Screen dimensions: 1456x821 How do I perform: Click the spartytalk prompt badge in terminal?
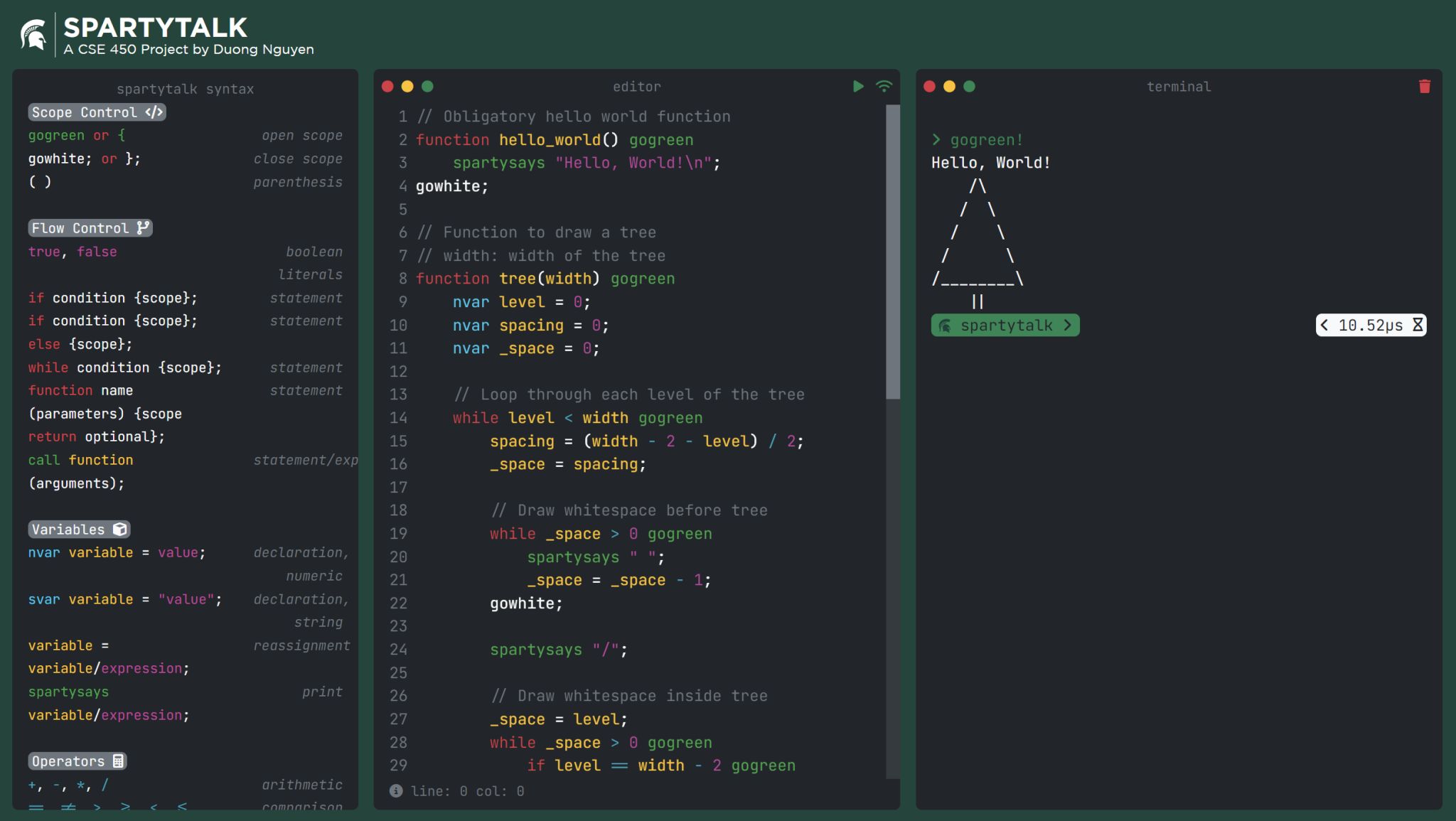point(1005,325)
